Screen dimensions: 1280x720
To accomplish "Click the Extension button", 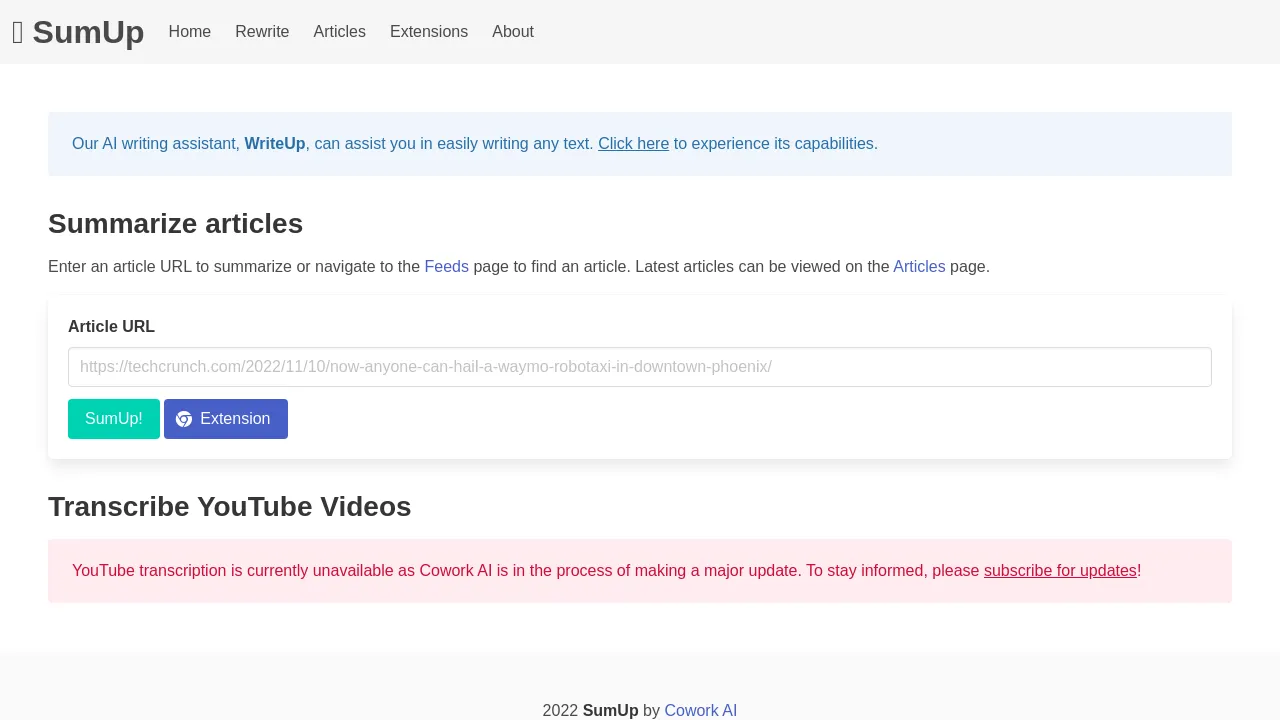I will point(226,419).
